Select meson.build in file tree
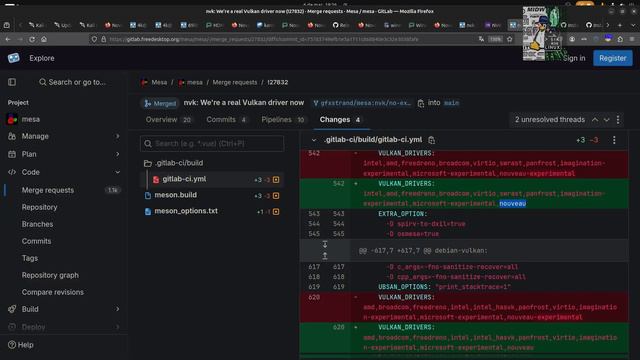 click(212, 195)
